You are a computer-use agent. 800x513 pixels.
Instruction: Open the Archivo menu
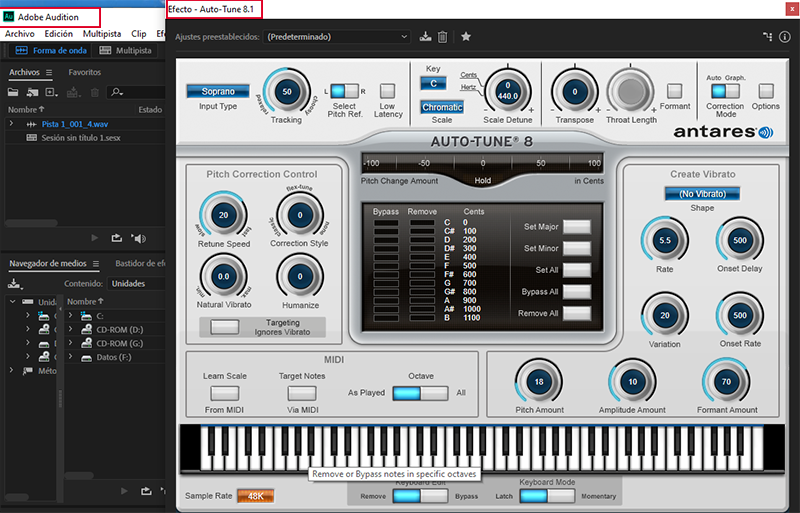point(20,34)
